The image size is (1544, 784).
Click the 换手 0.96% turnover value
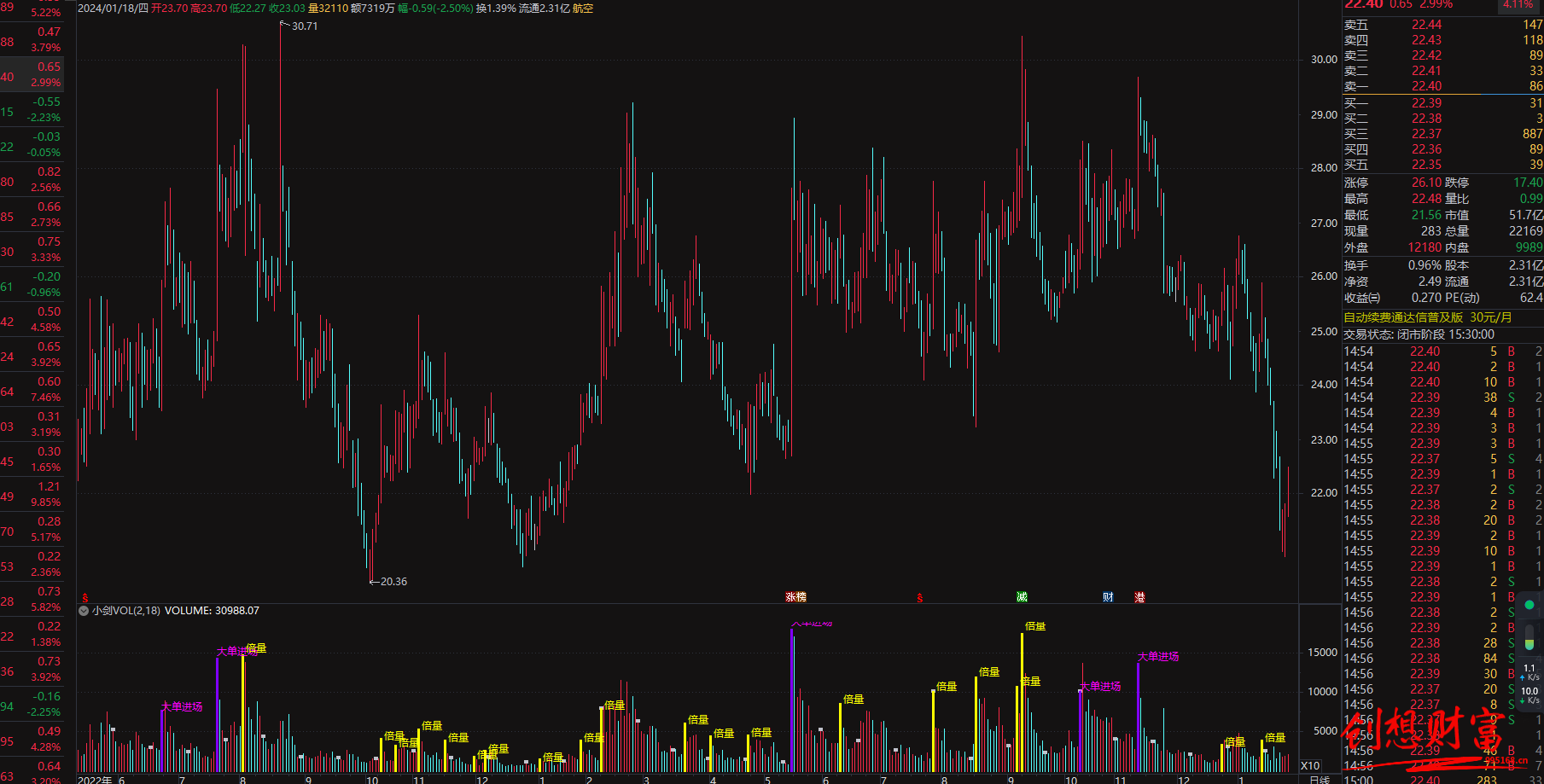click(x=1425, y=265)
